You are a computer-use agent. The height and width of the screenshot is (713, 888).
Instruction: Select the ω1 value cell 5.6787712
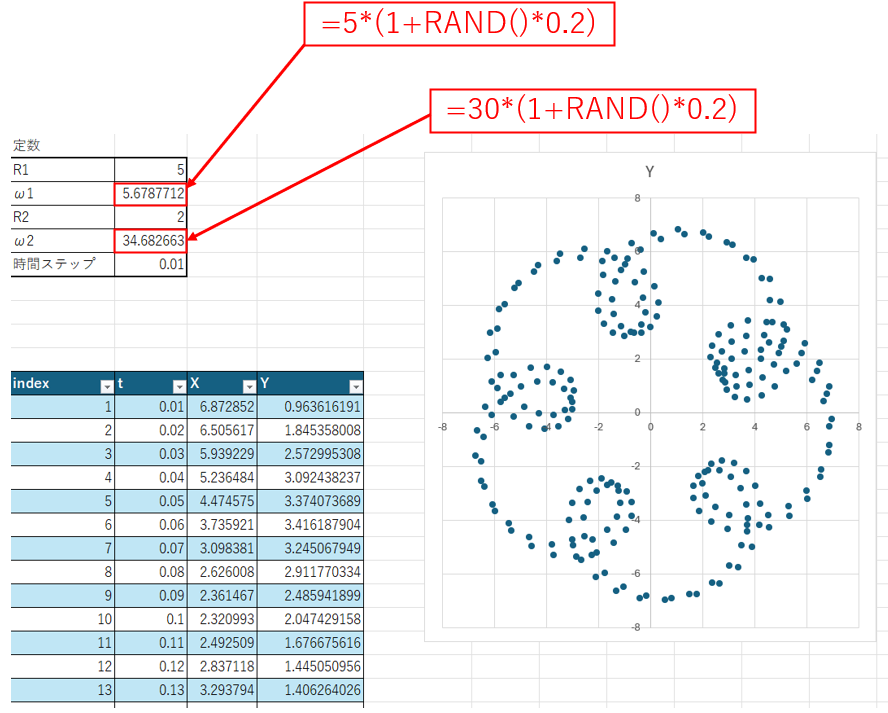pyautogui.click(x=150, y=193)
